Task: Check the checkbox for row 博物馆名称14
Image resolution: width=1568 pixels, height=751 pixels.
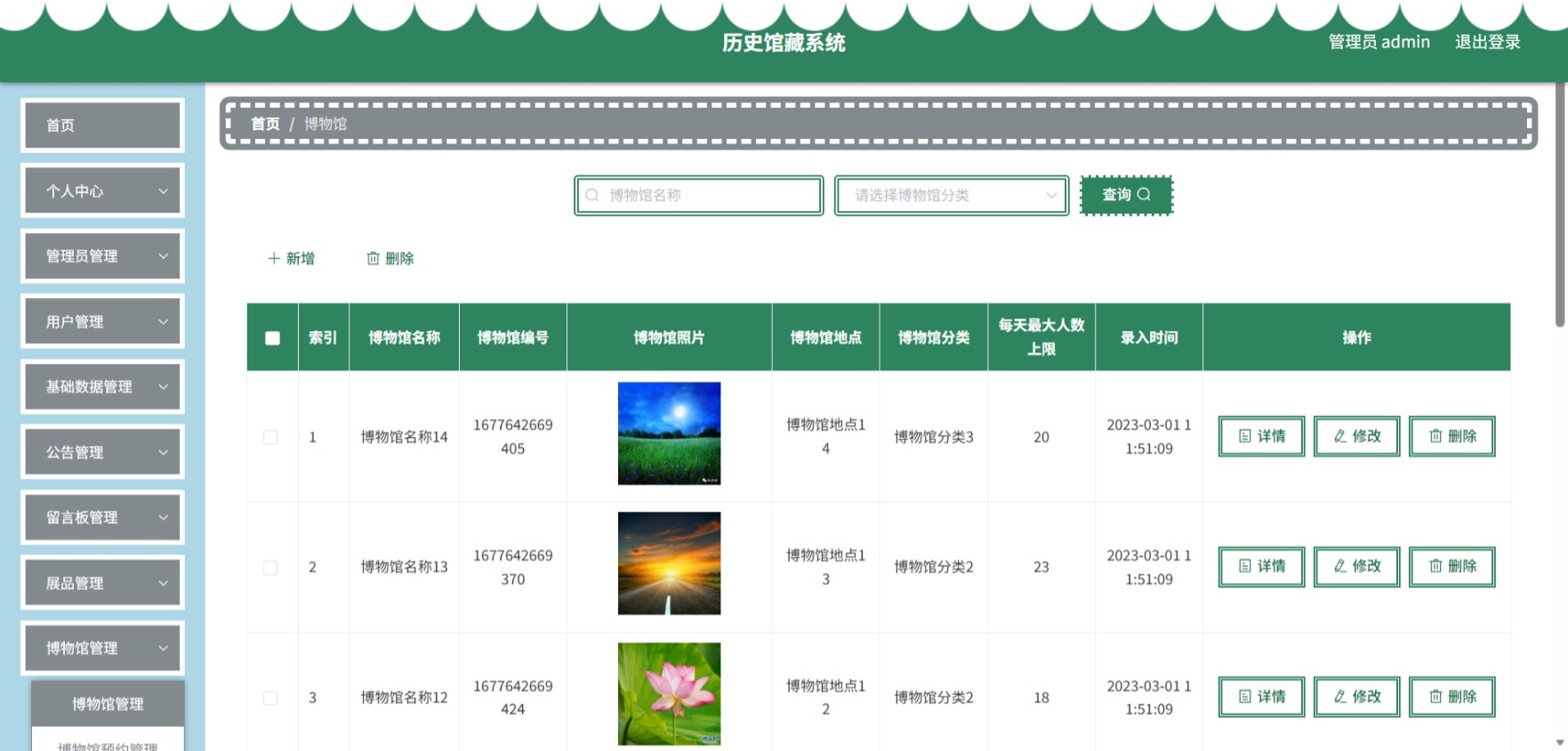Action: pyautogui.click(x=270, y=437)
